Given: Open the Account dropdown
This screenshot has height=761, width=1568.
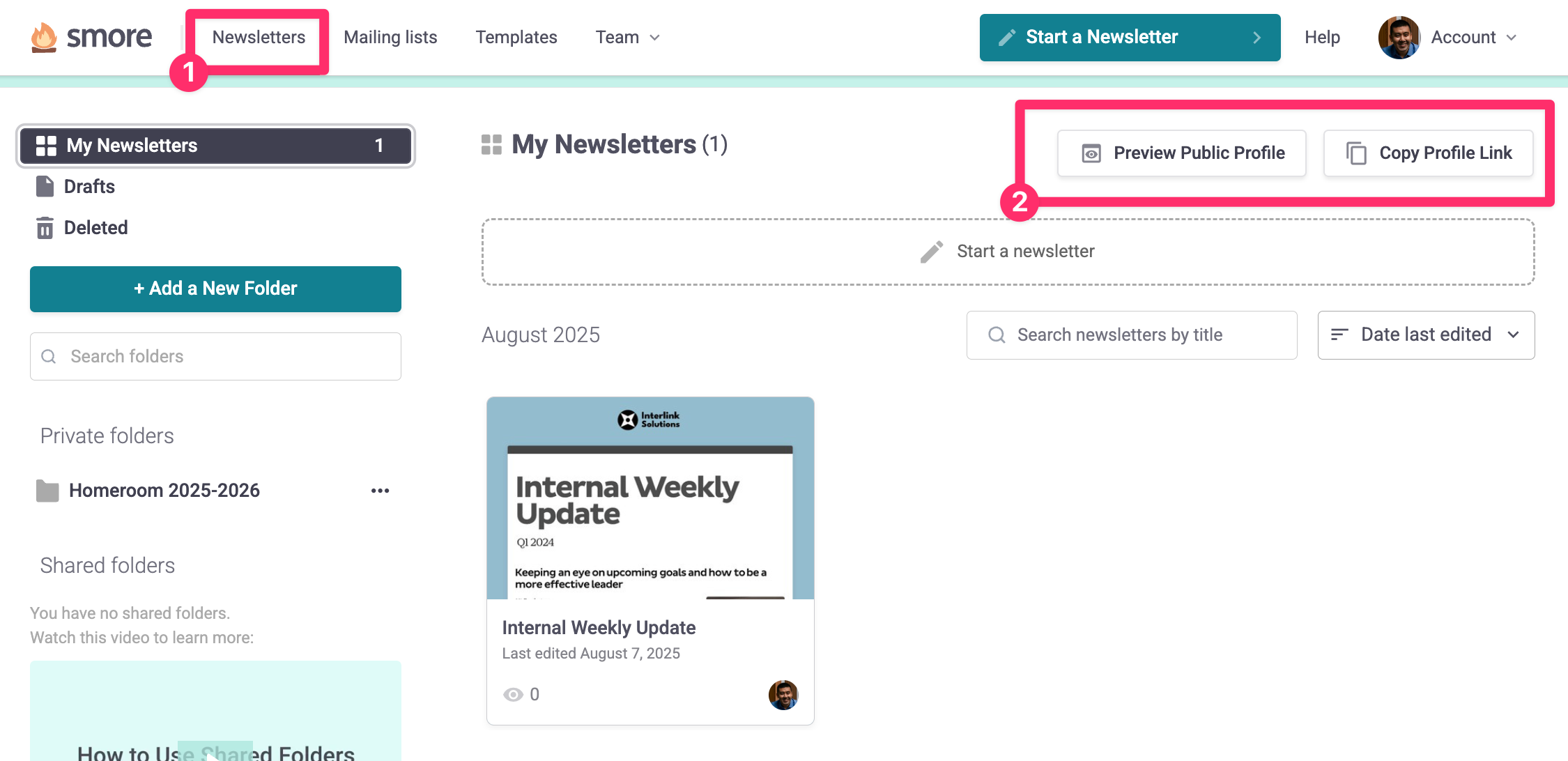Looking at the screenshot, I should [x=1473, y=38].
